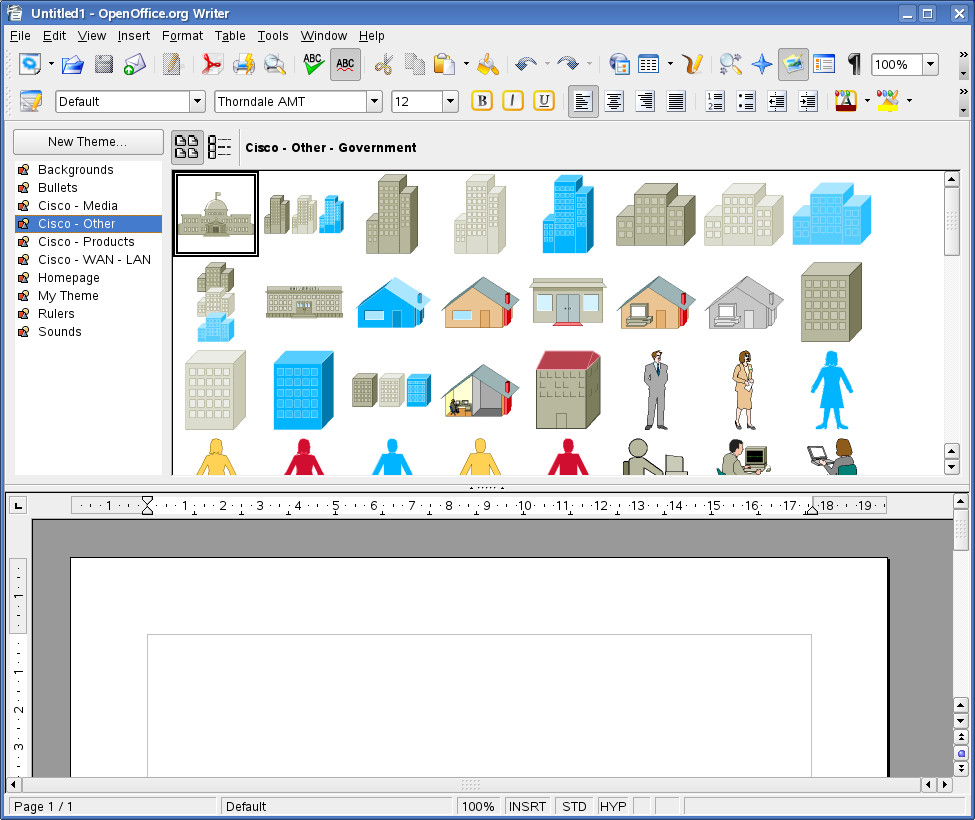Open Styles and Formatting icon
Image resolution: width=975 pixels, height=820 pixels.
(x=31, y=101)
